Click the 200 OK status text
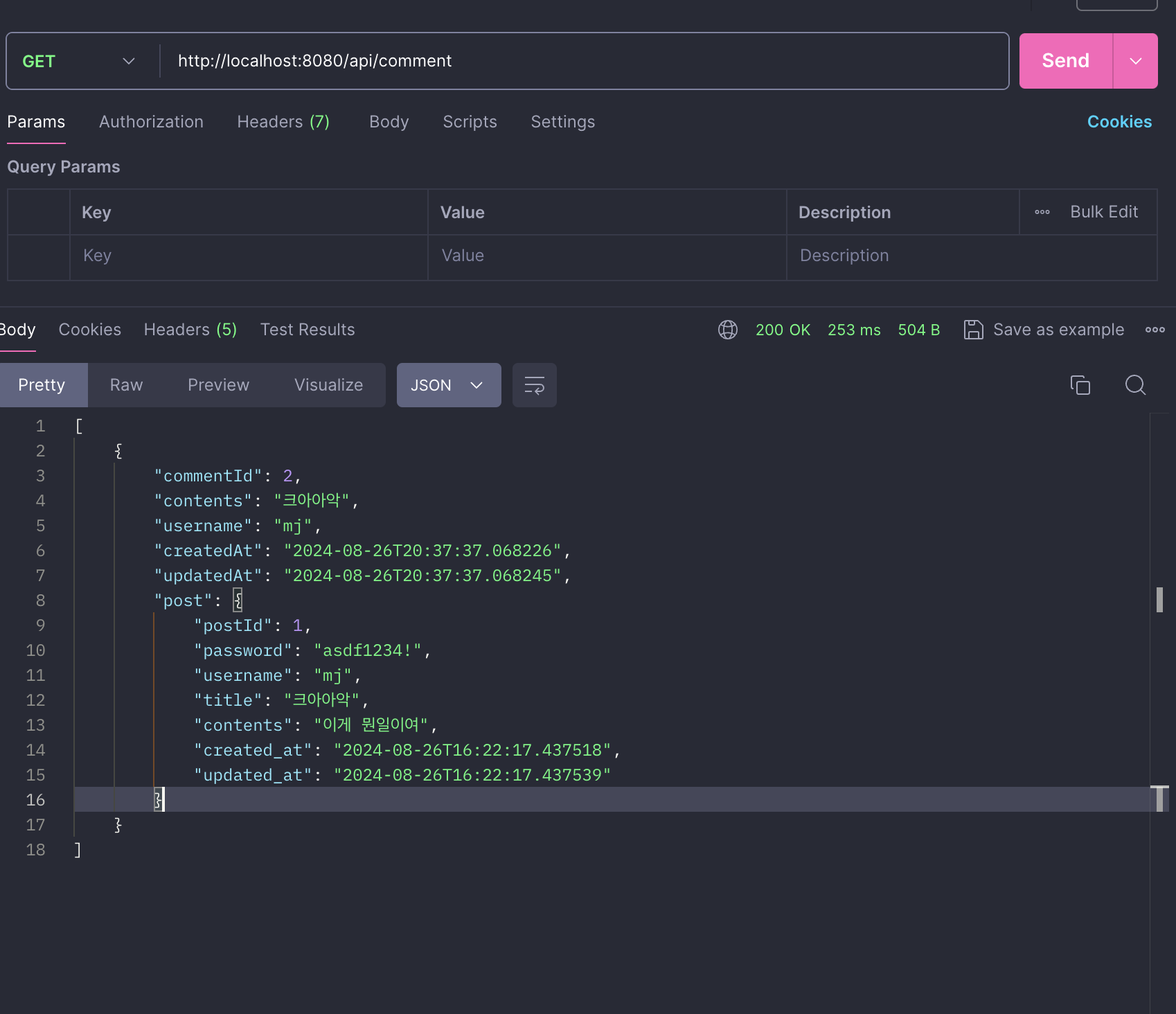 pos(783,330)
